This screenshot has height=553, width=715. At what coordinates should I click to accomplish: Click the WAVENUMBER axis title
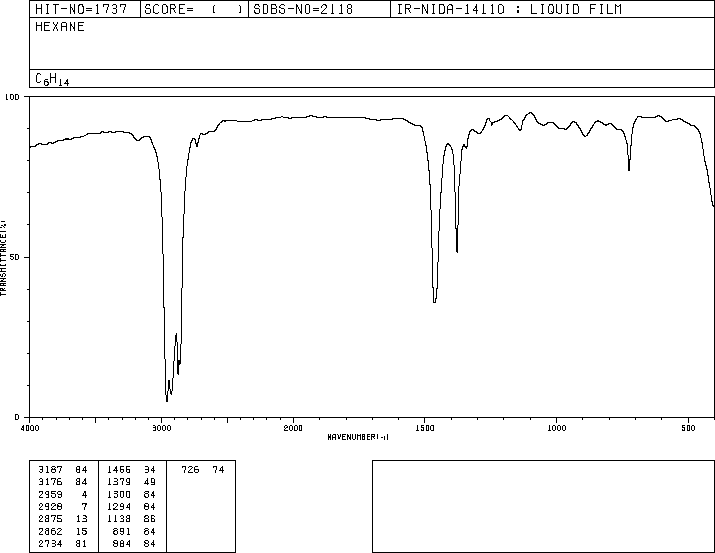point(358,437)
